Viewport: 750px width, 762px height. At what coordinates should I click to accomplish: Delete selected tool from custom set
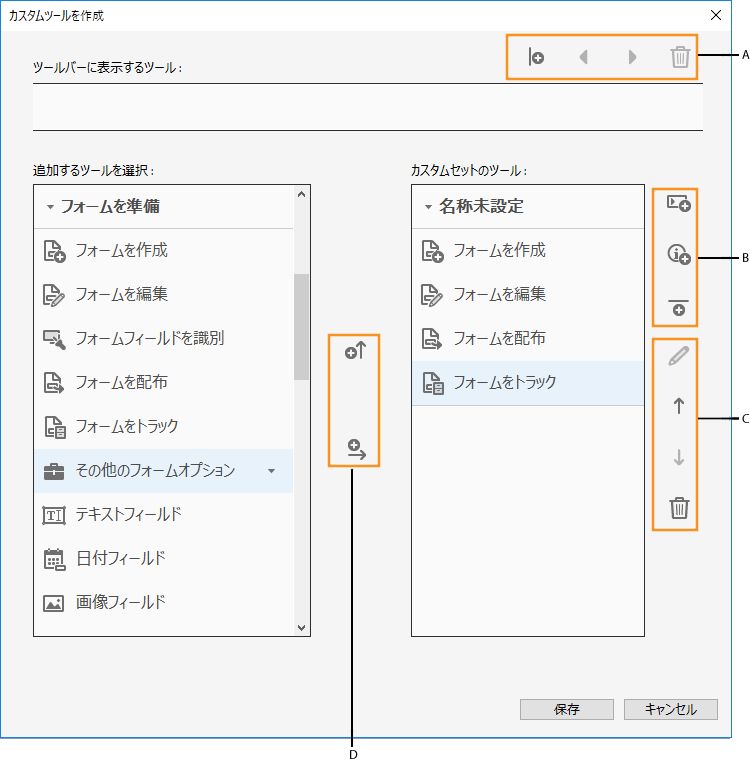point(679,508)
